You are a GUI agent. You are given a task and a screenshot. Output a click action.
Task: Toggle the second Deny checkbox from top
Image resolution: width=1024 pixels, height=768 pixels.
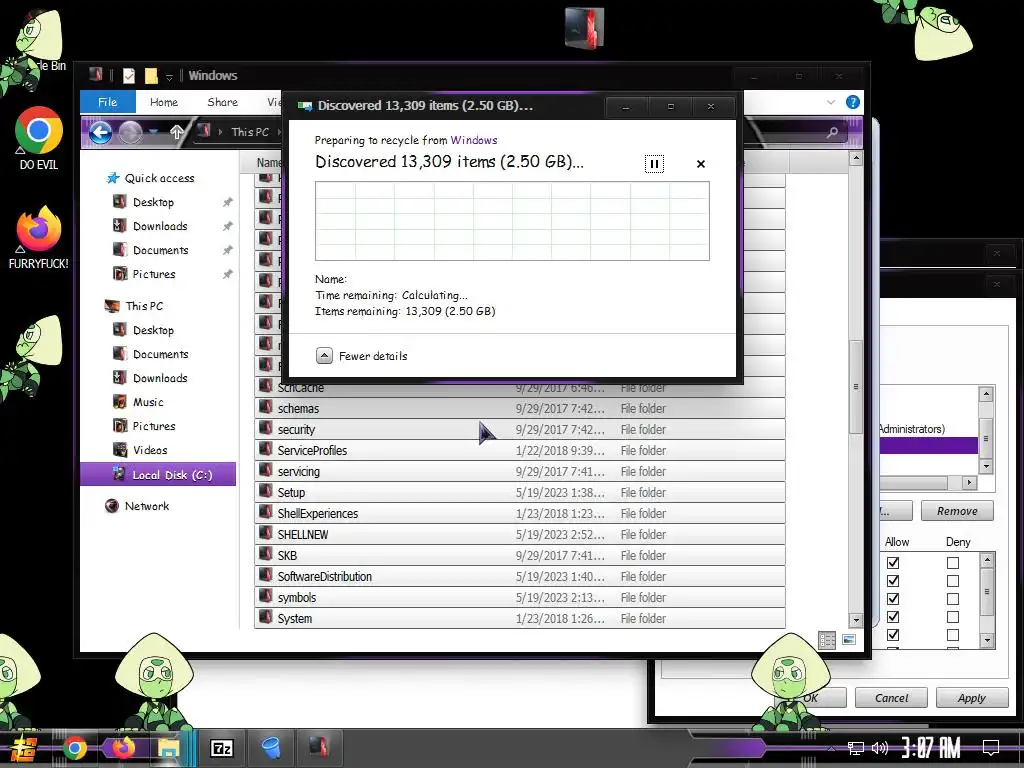tap(953, 581)
